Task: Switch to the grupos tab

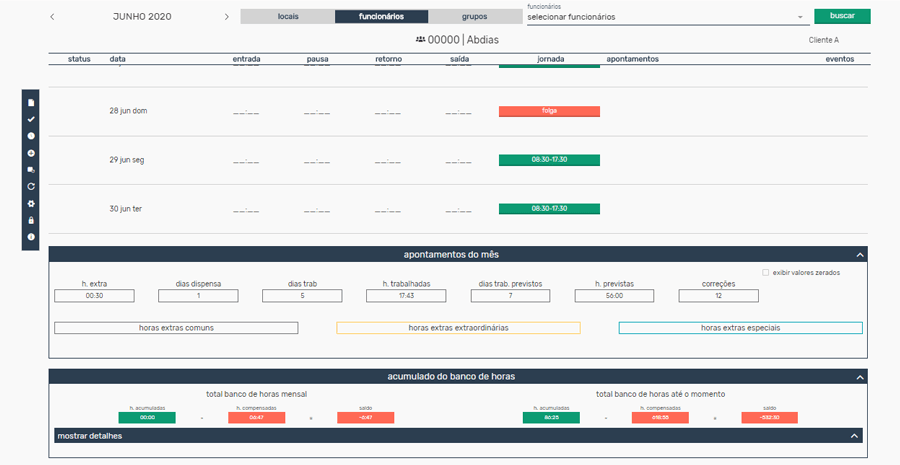Action: (475, 17)
